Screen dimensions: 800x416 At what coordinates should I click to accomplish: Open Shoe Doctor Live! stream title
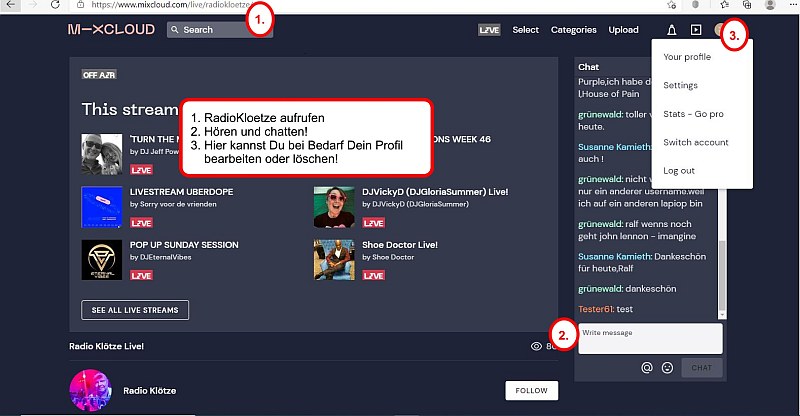[x=400, y=245]
